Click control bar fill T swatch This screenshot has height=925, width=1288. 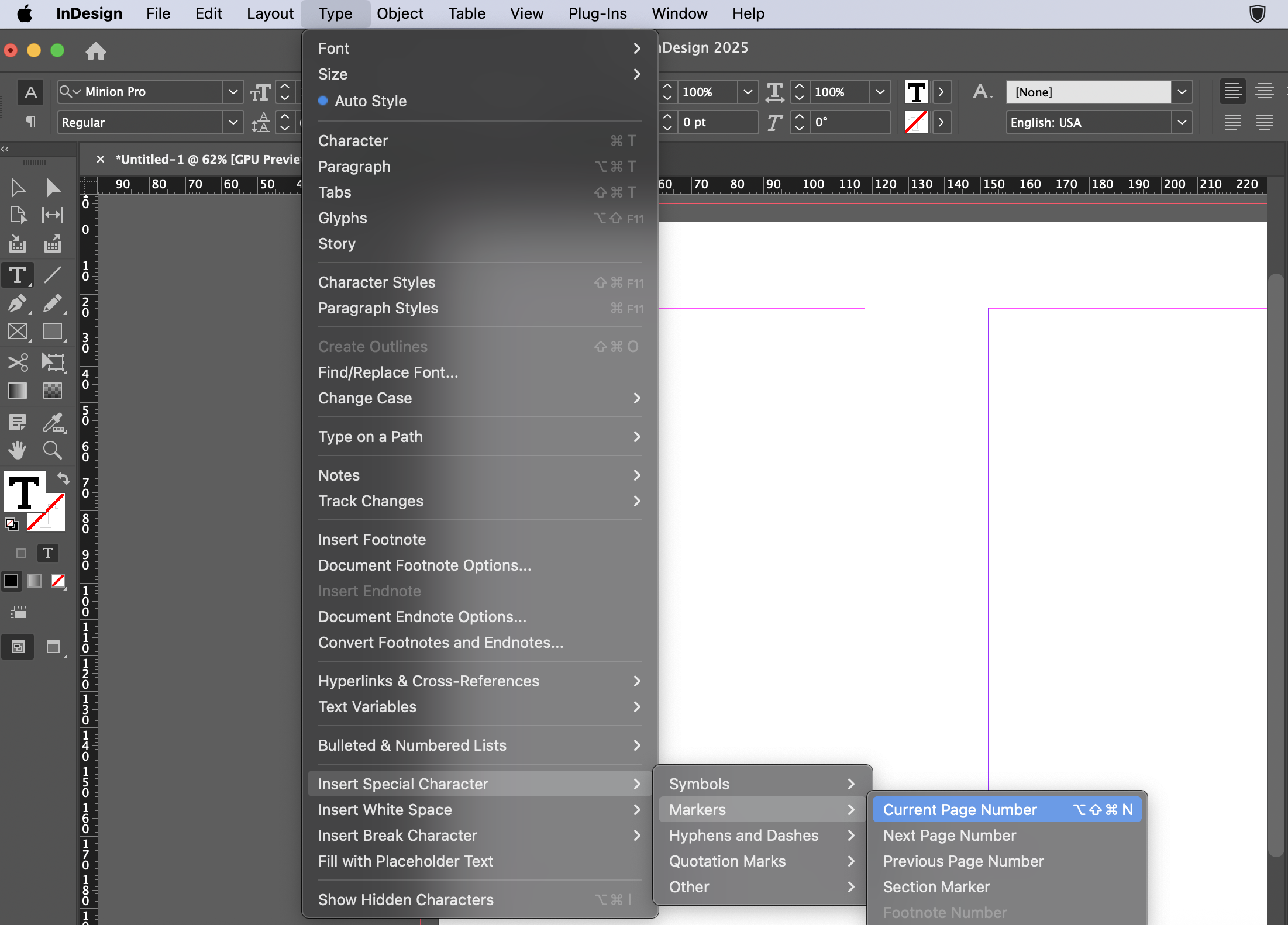click(917, 92)
